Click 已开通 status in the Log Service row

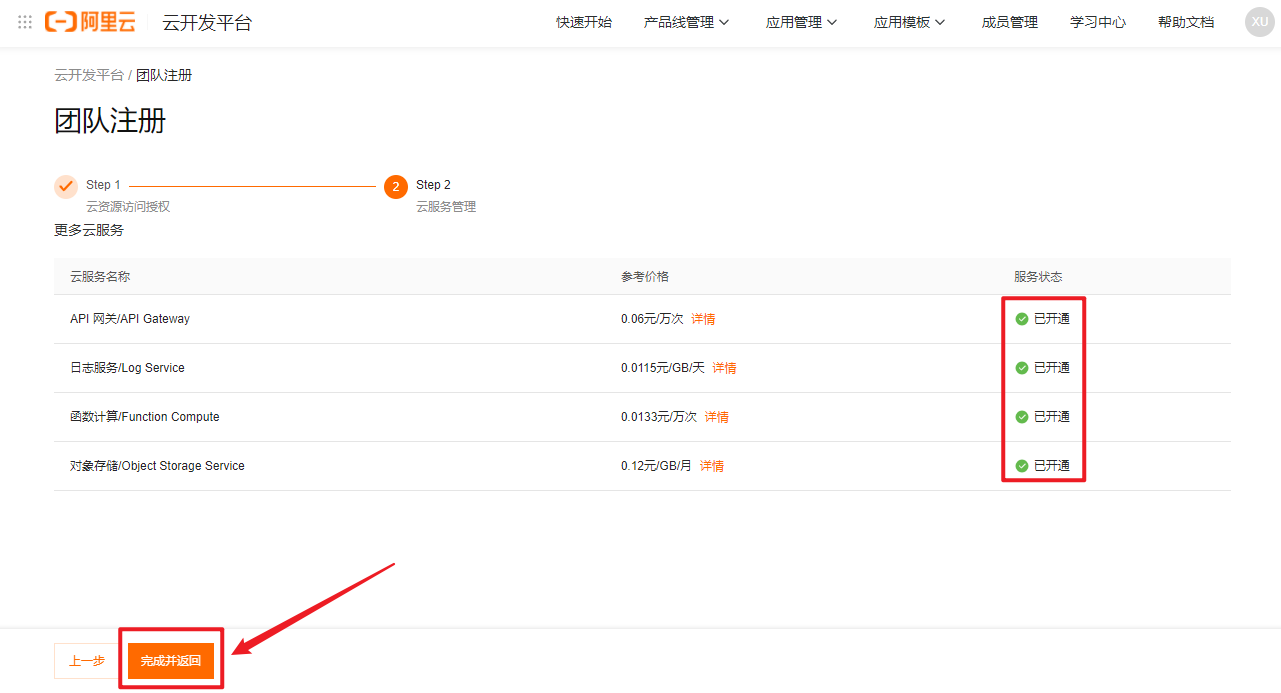1052,368
